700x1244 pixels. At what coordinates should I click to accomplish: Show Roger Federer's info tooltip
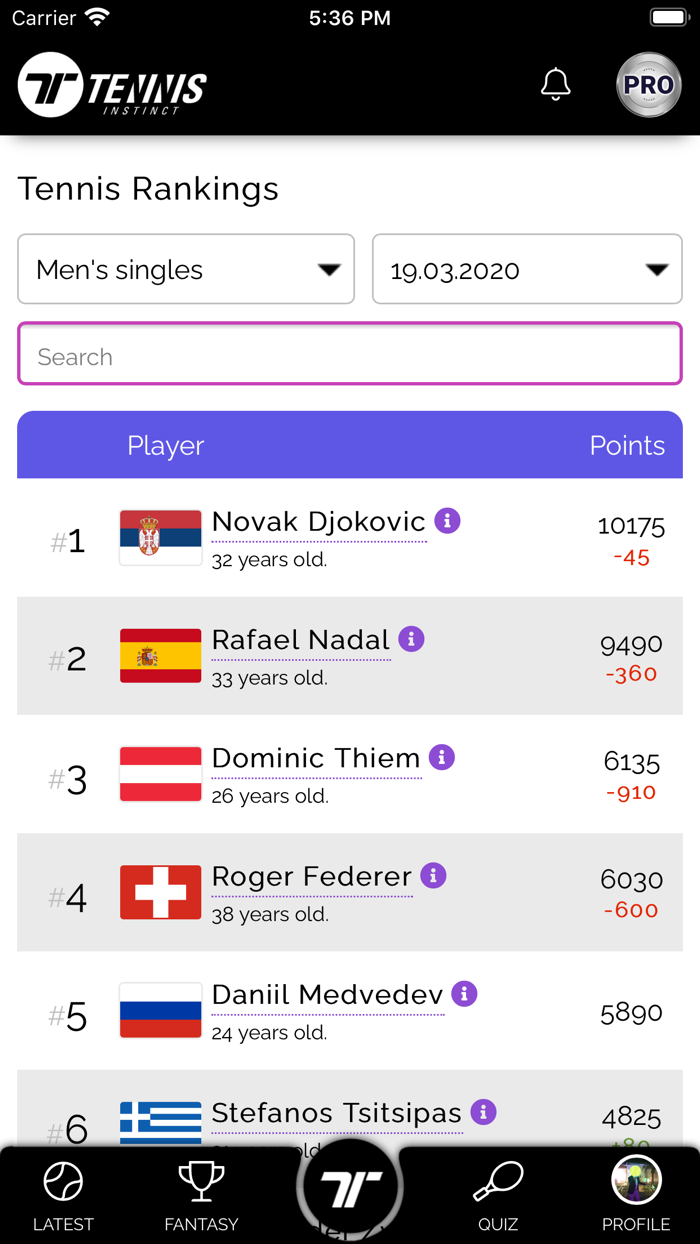[432, 876]
